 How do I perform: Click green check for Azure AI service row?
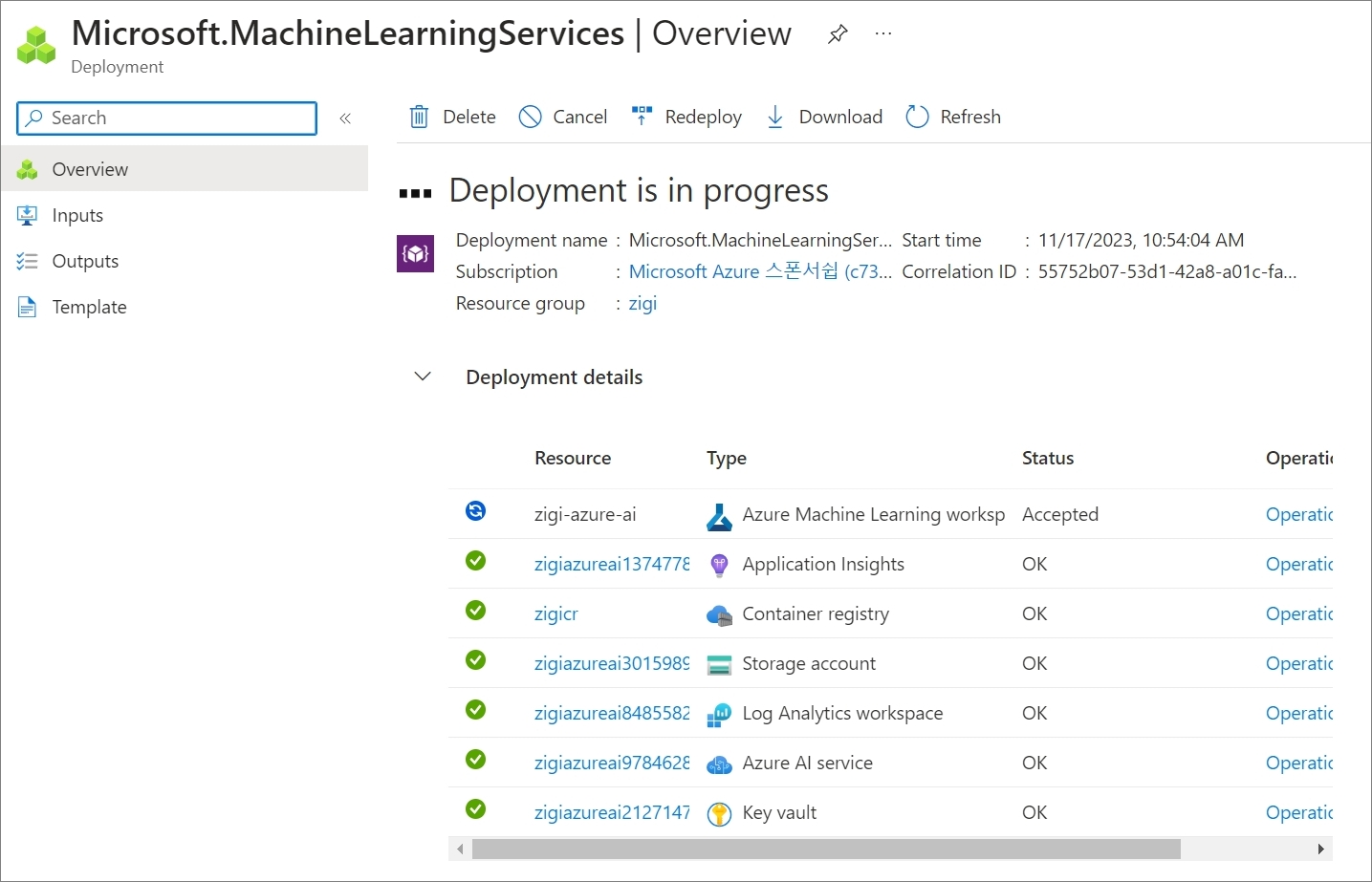475,759
